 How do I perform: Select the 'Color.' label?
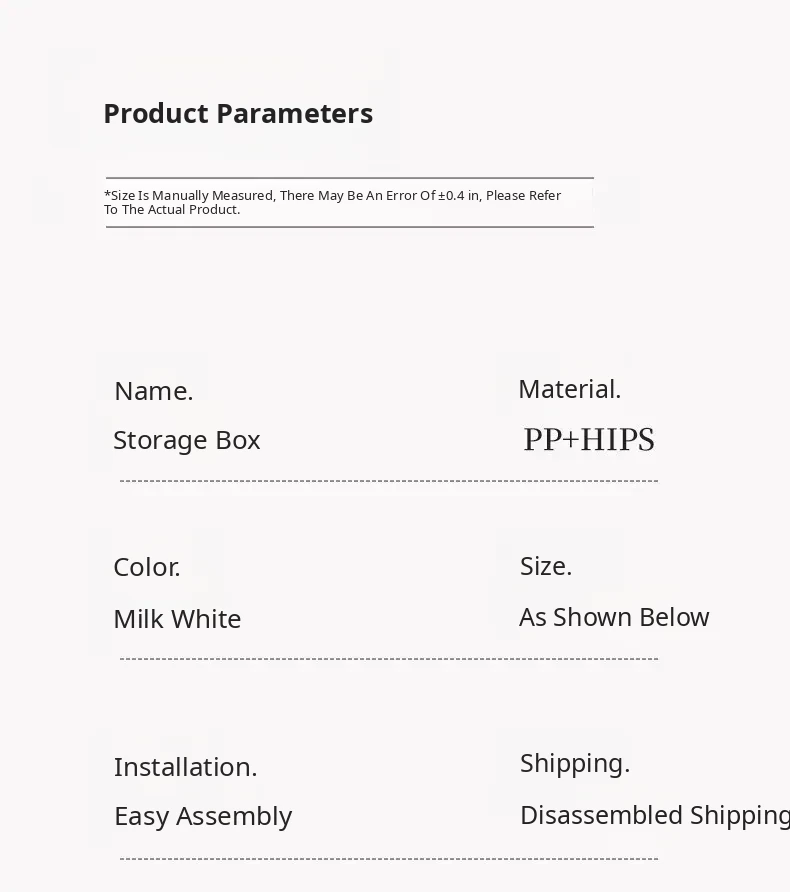click(x=147, y=567)
